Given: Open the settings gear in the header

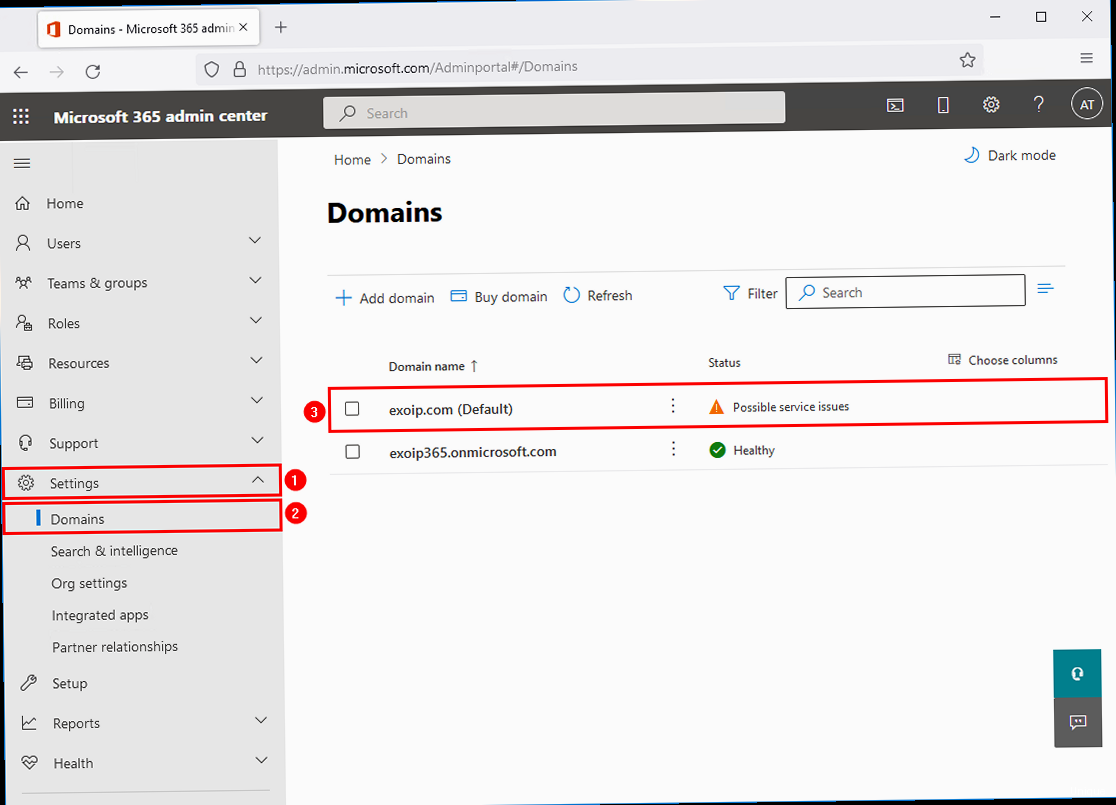Looking at the screenshot, I should coord(991,105).
